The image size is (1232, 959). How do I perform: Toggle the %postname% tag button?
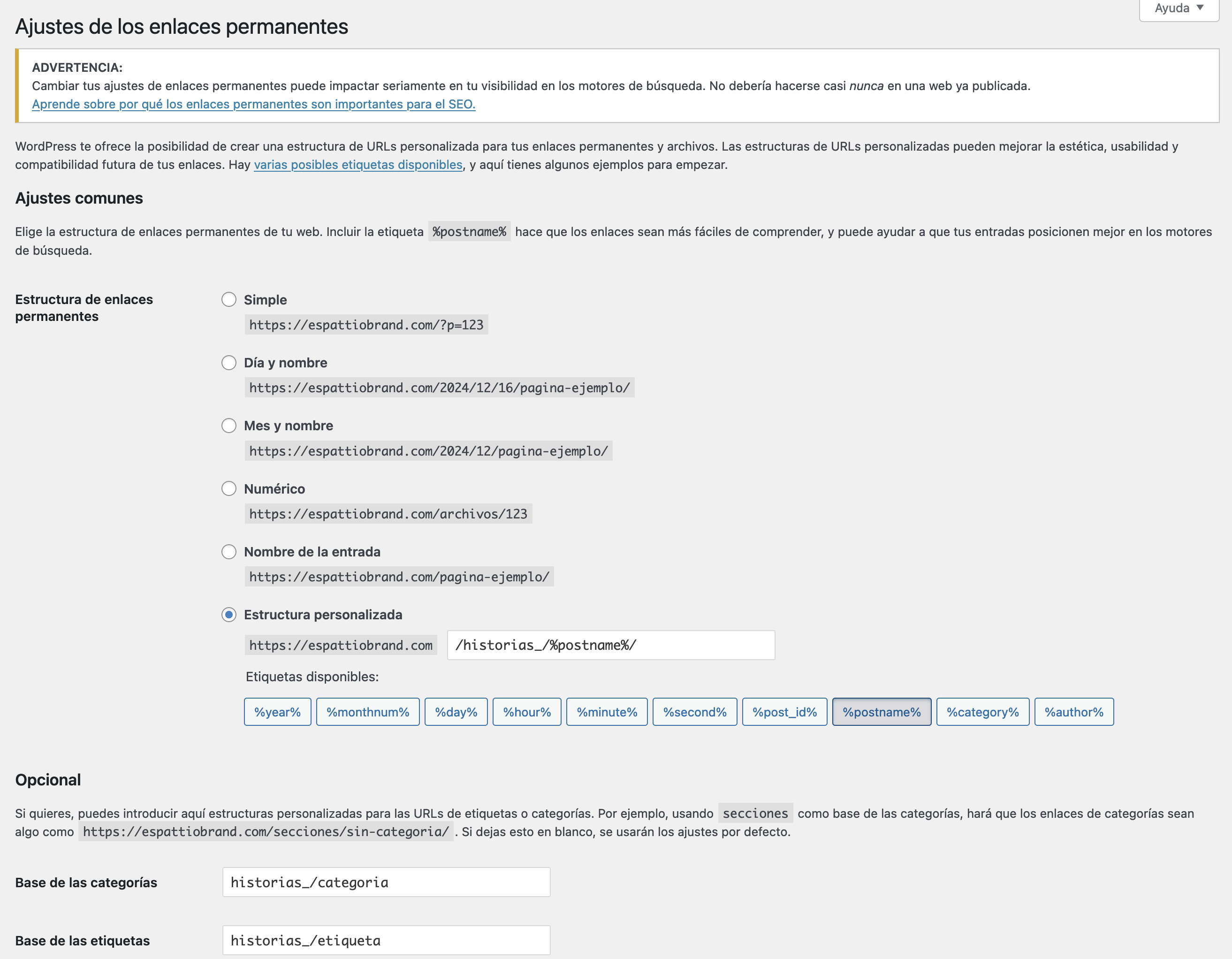click(881, 712)
